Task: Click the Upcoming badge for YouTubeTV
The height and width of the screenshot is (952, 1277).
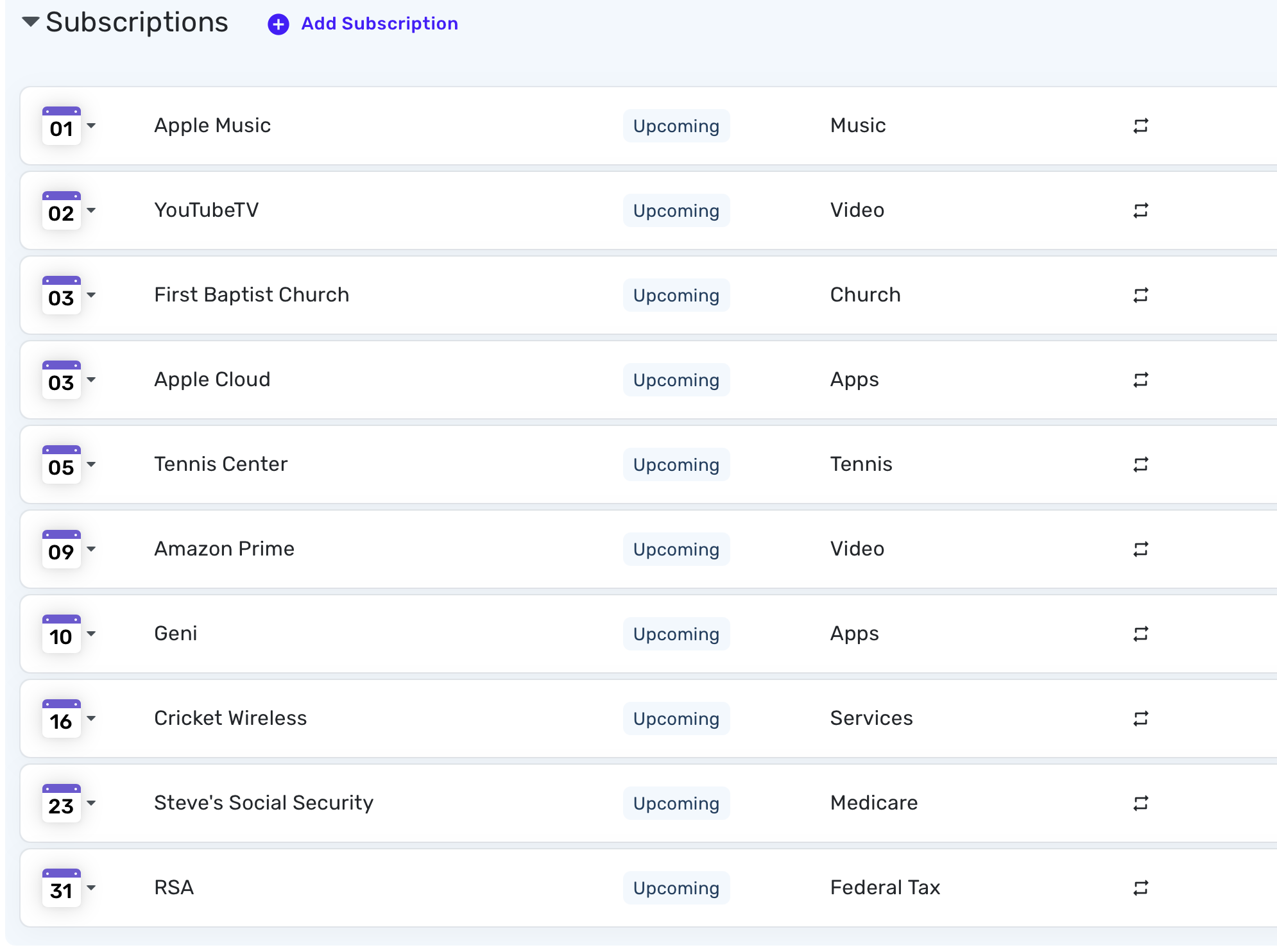Action: pyautogui.click(x=676, y=210)
